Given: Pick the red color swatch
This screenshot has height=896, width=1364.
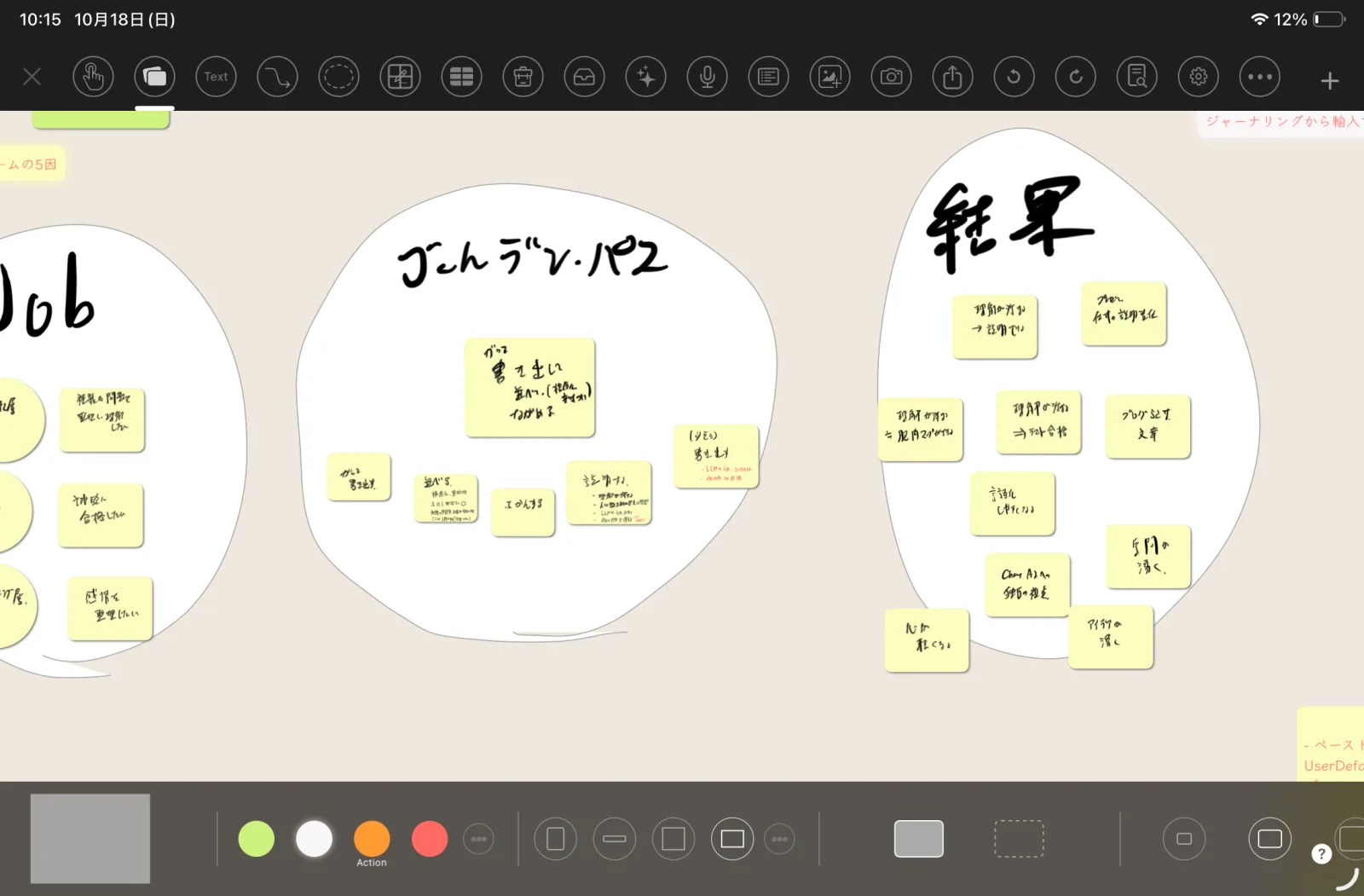Looking at the screenshot, I should 430,839.
